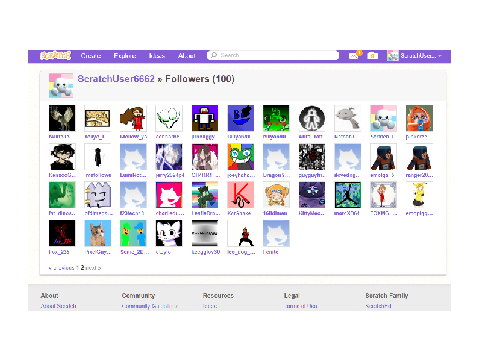Open follower with winged creature avatar
Viewport: 480px width, 360px height.
pyautogui.click(x=62, y=118)
